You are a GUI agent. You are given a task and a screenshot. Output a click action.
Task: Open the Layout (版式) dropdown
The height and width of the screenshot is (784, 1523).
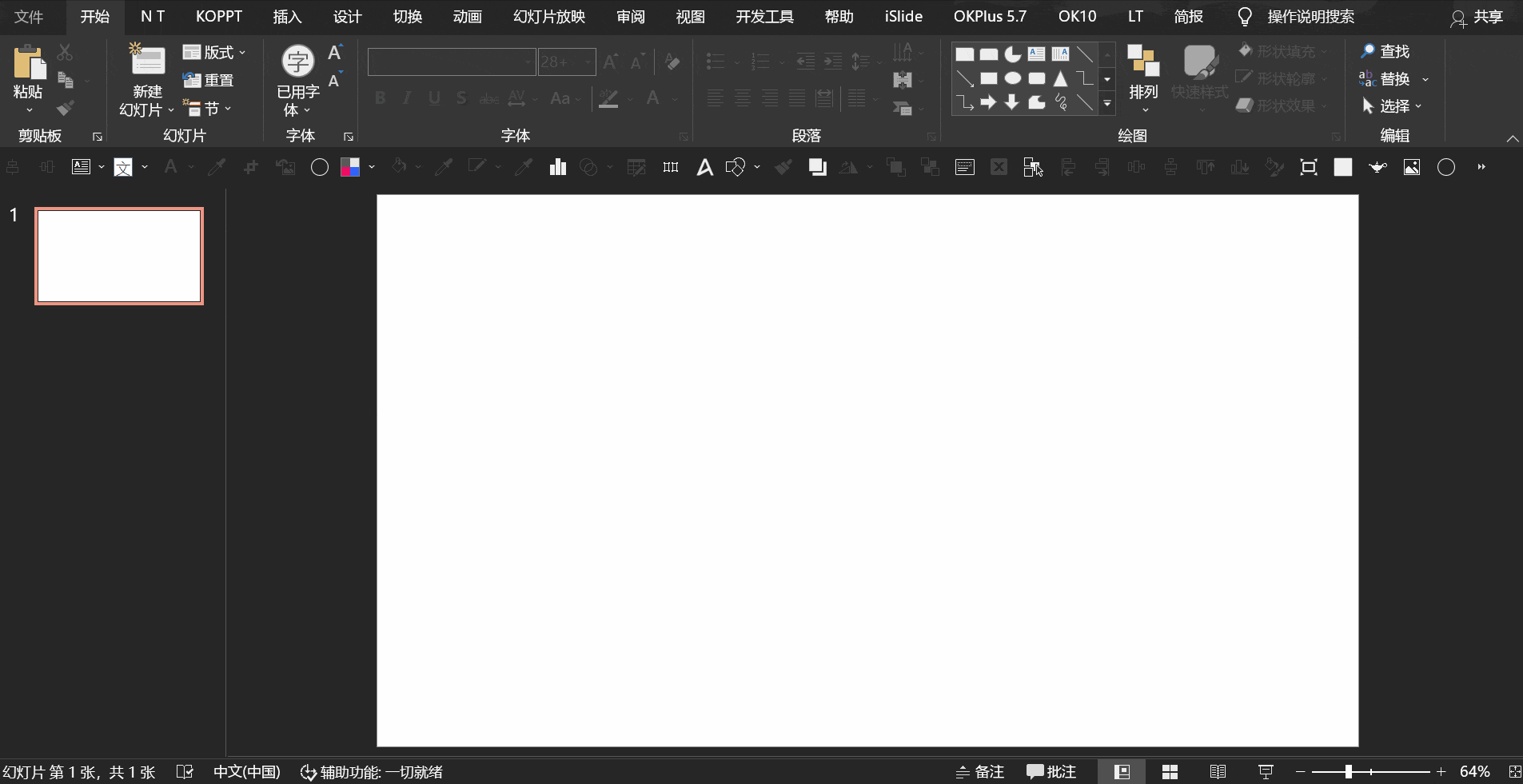click(x=214, y=53)
